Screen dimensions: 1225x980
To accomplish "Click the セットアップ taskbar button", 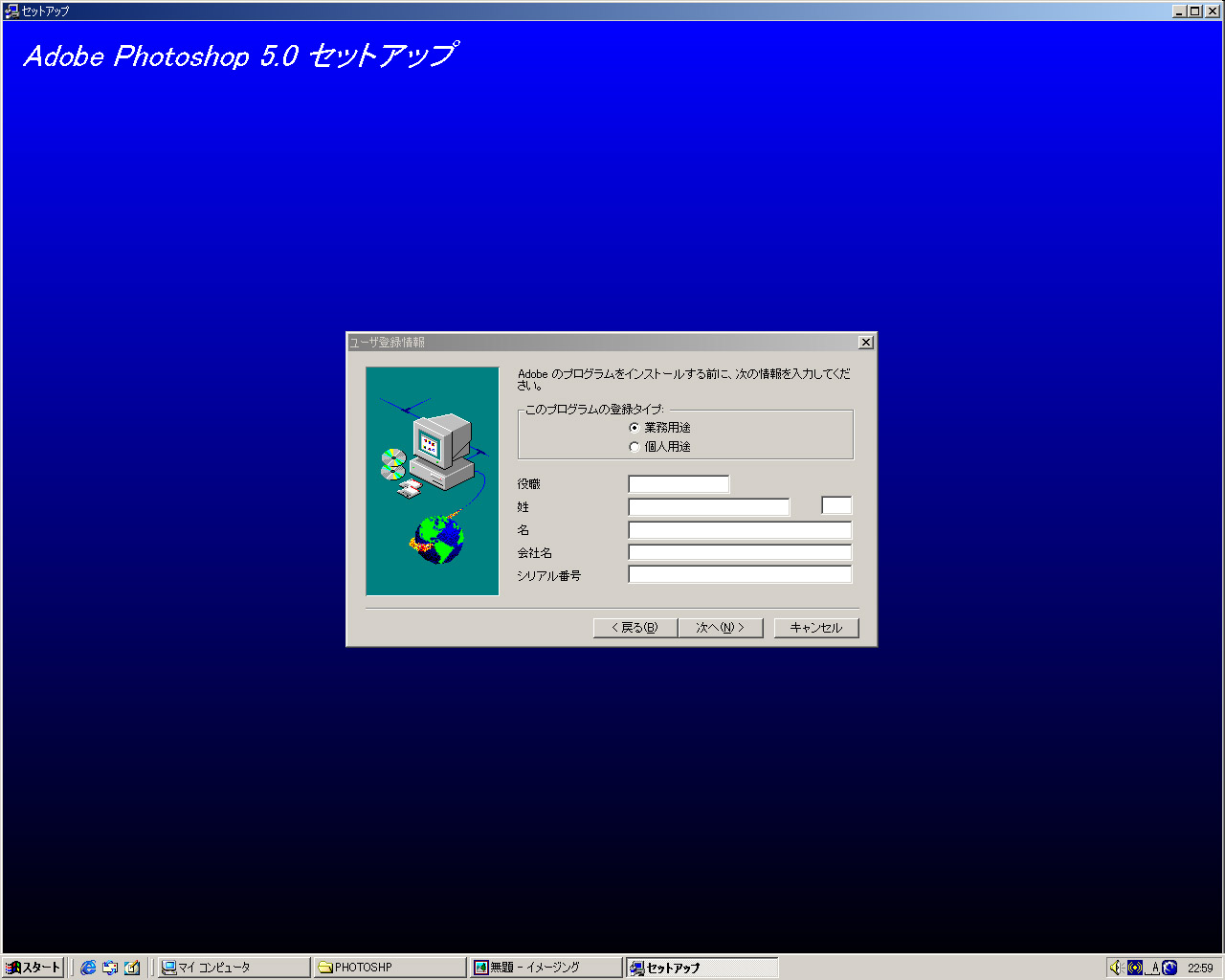I will [702, 968].
